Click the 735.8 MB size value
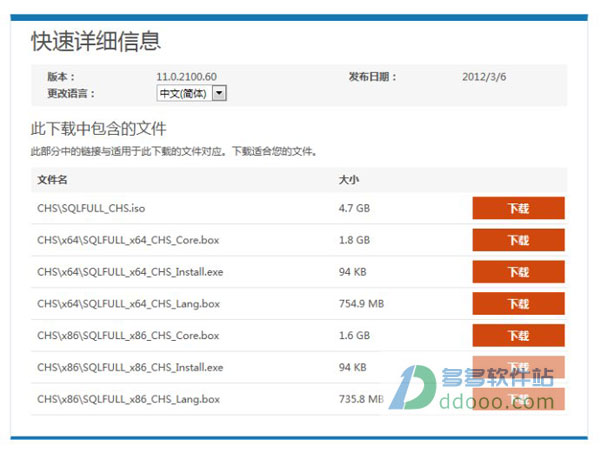Image resolution: width=600 pixels, height=453 pixels. pyautogui.click(x=361, y=399)
